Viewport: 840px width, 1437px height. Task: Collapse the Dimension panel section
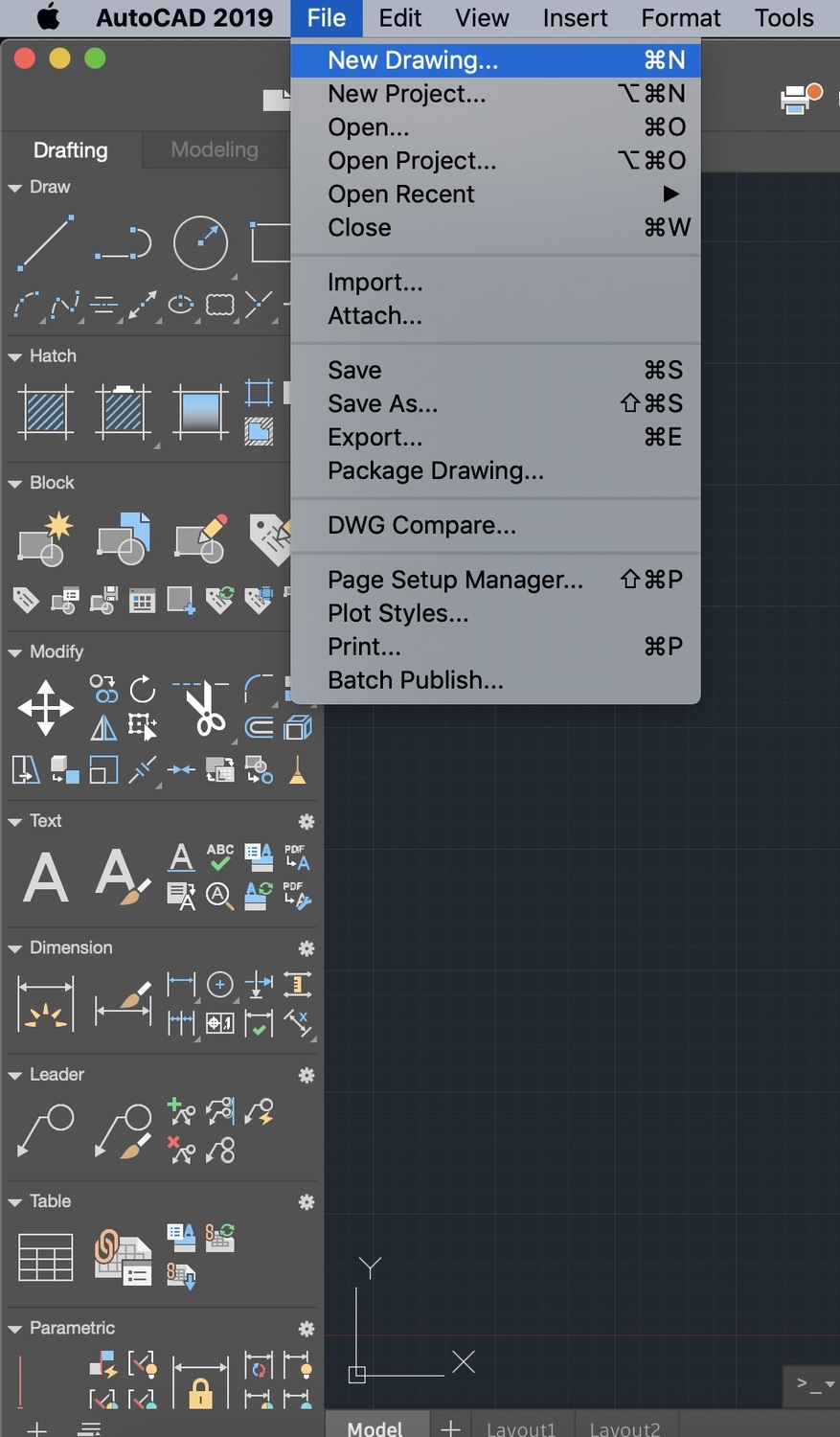(14, 948)
